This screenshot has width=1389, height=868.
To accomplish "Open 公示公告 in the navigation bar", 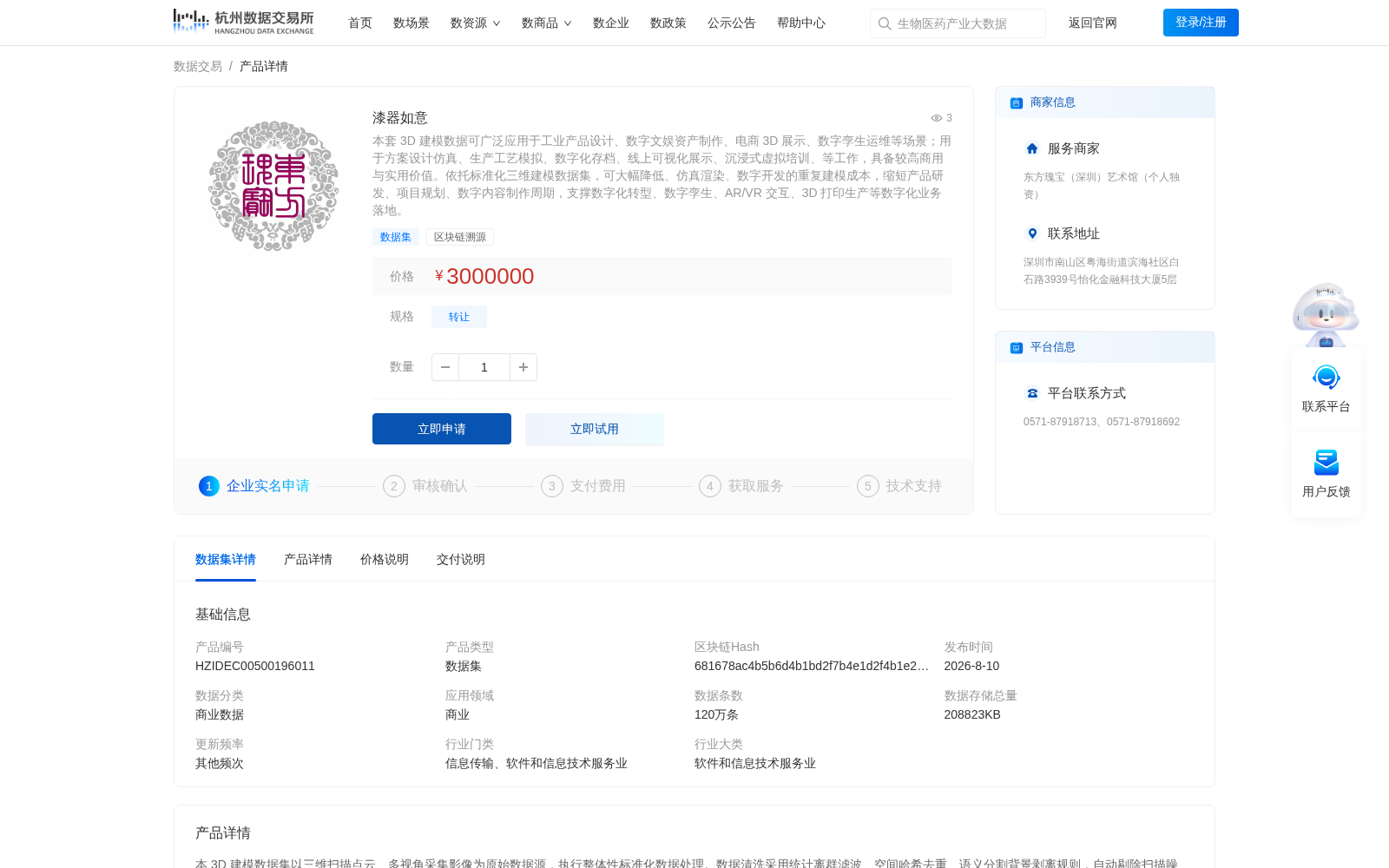I will click(732, 23).
